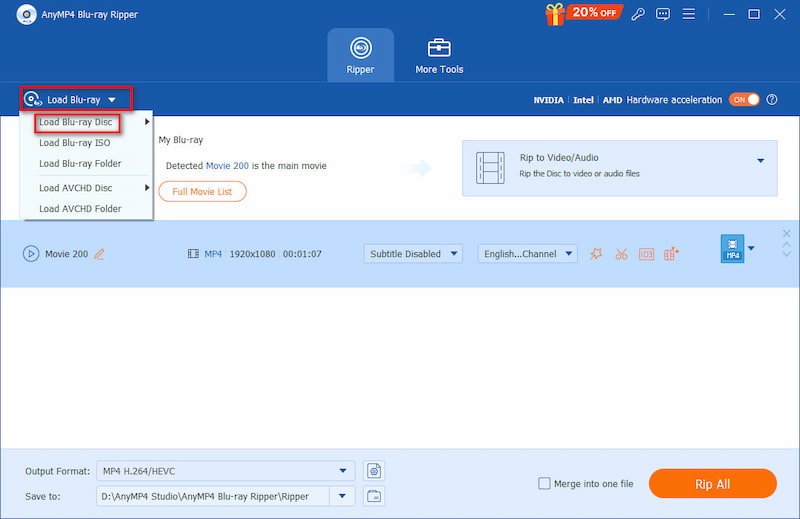This screenshot has width=800, height=519.
Task: Open the effects wand icon
Action: click(x=596, y=254)
